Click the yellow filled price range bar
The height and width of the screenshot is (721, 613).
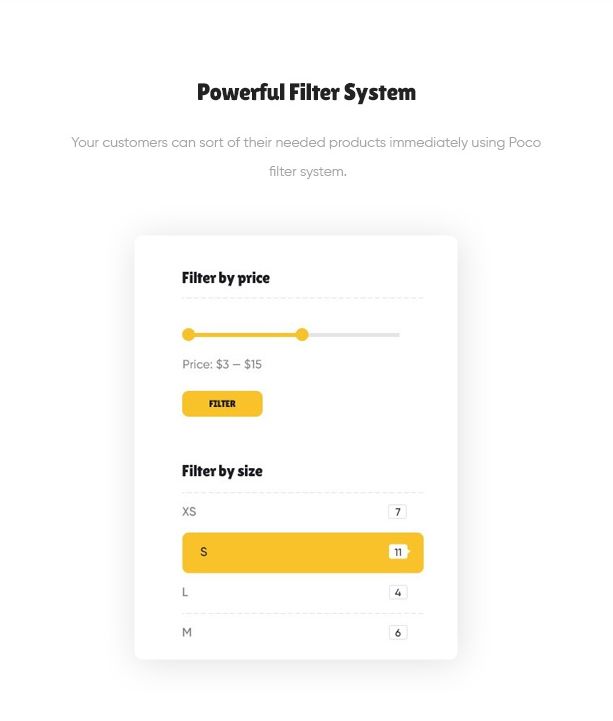(x=245, y=335)
